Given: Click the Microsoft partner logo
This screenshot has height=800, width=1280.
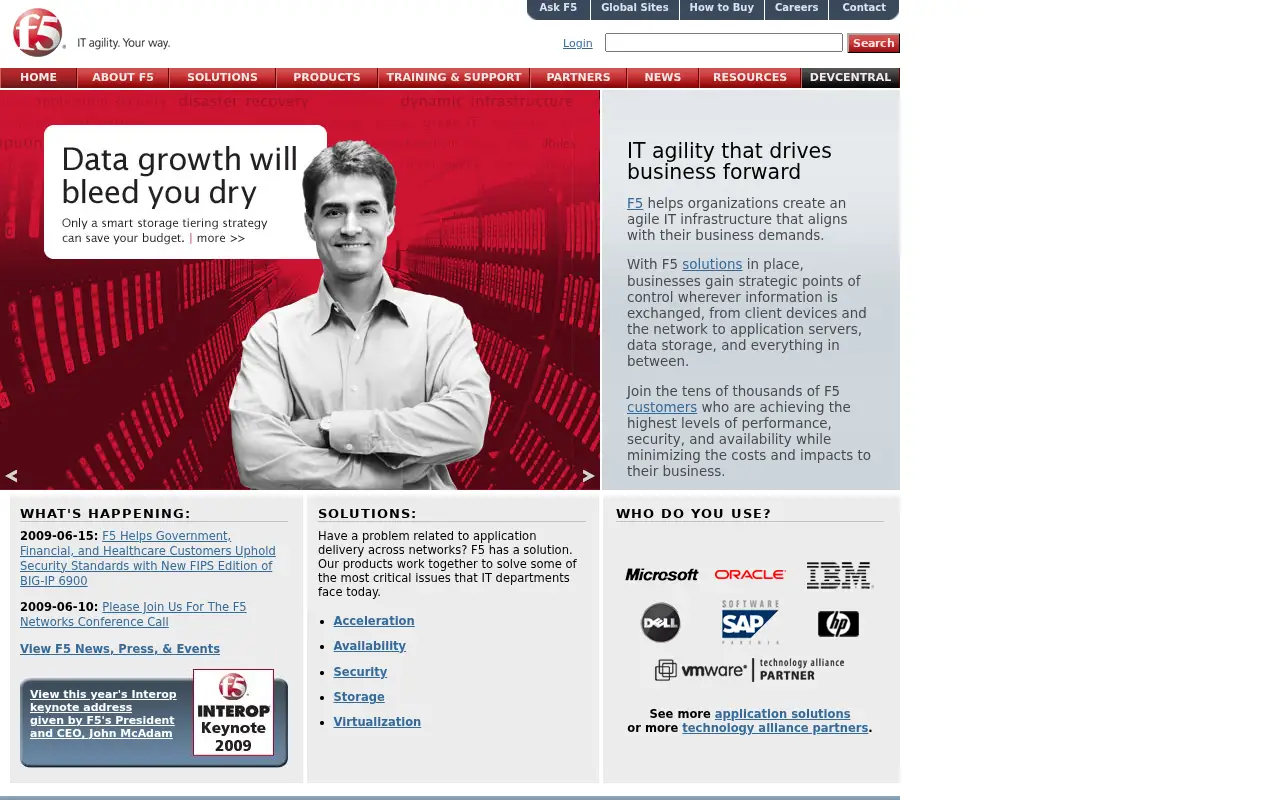Looking at the screenshot, I should 661,575.
